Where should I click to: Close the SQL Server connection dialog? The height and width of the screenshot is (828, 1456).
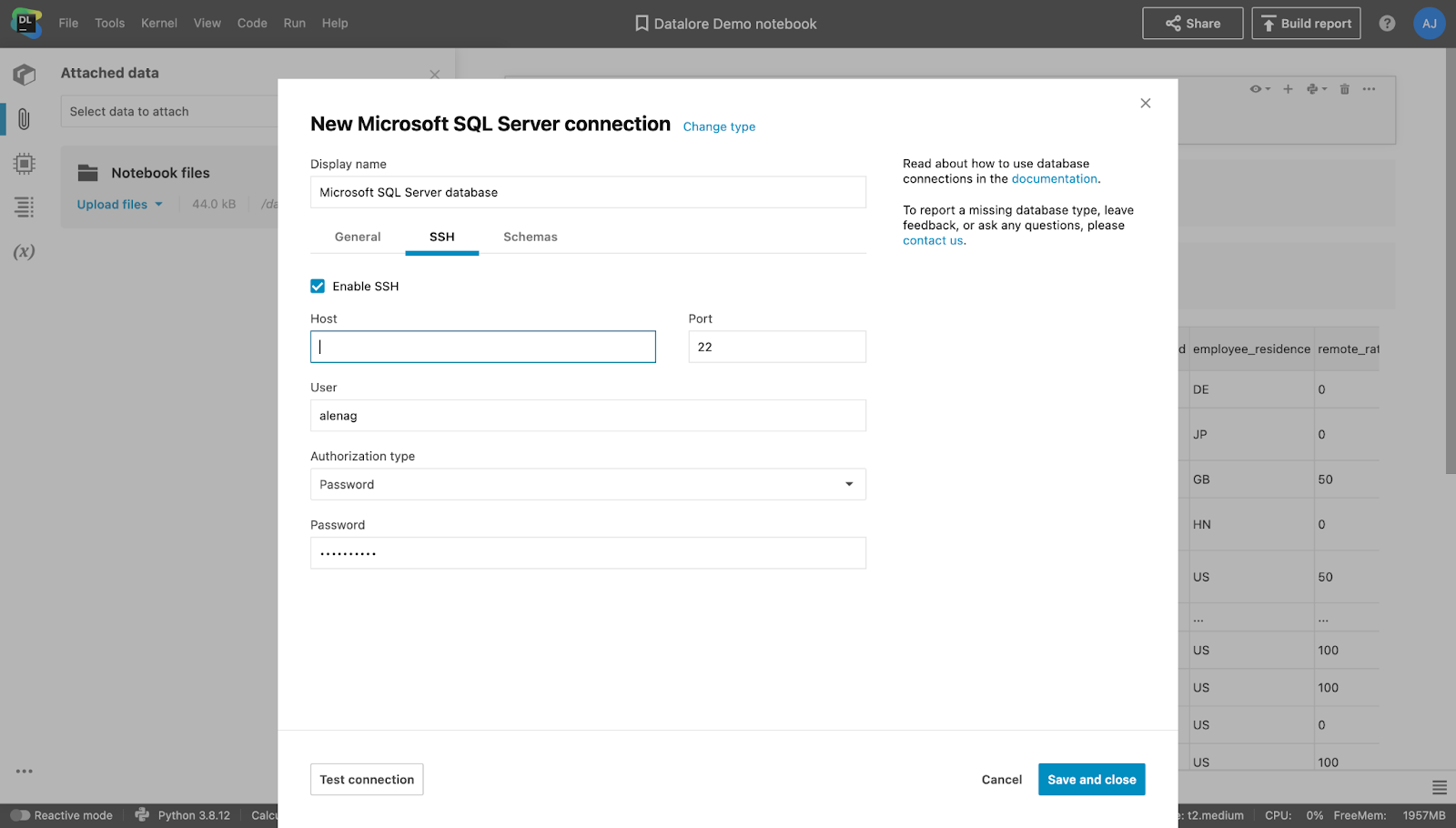(x=1146, y=103)
